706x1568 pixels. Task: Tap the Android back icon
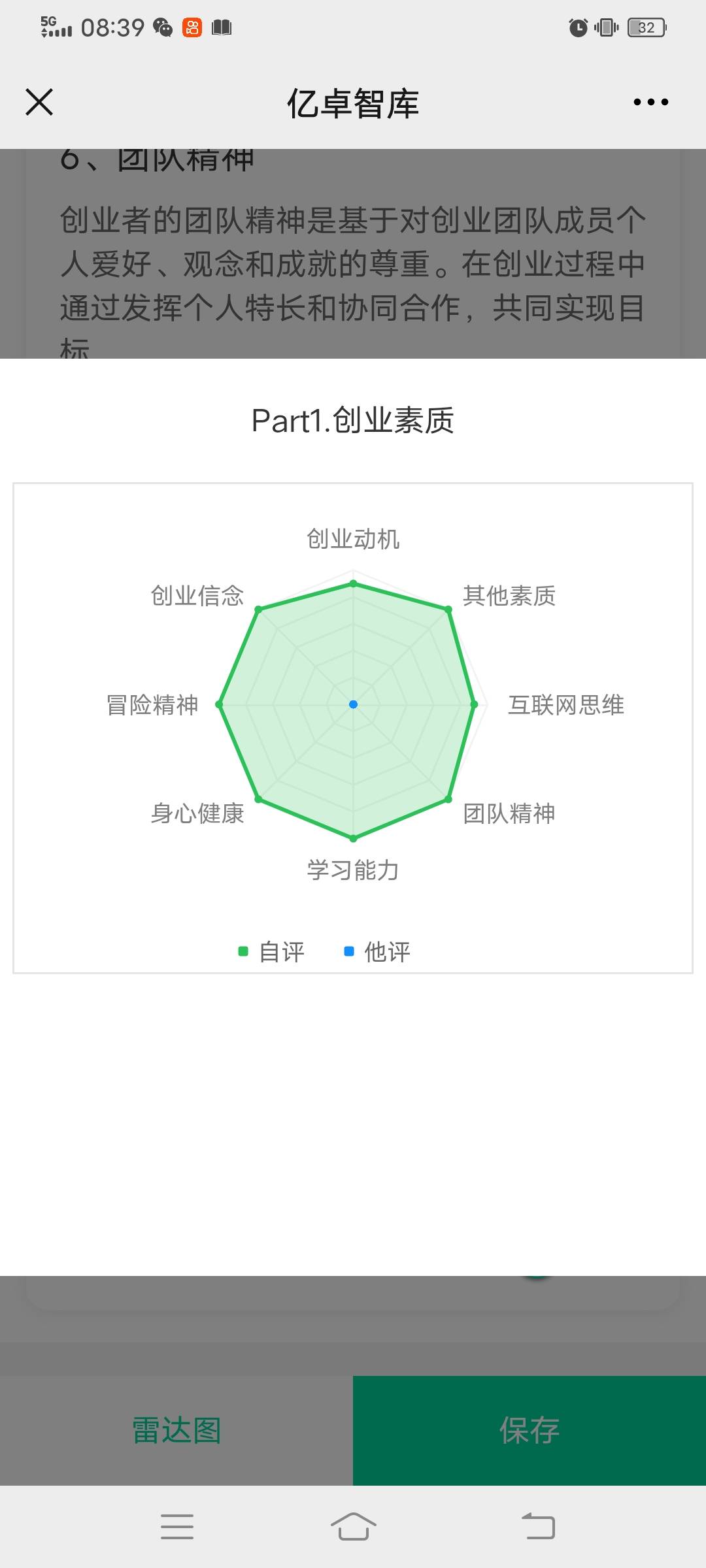[x=538, y=1527]
